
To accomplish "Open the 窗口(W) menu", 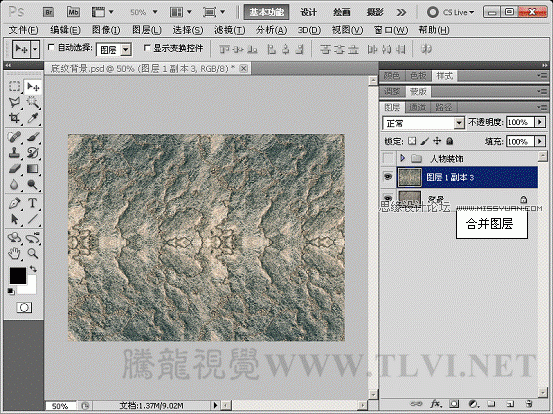I will click(x=391, y=30).
